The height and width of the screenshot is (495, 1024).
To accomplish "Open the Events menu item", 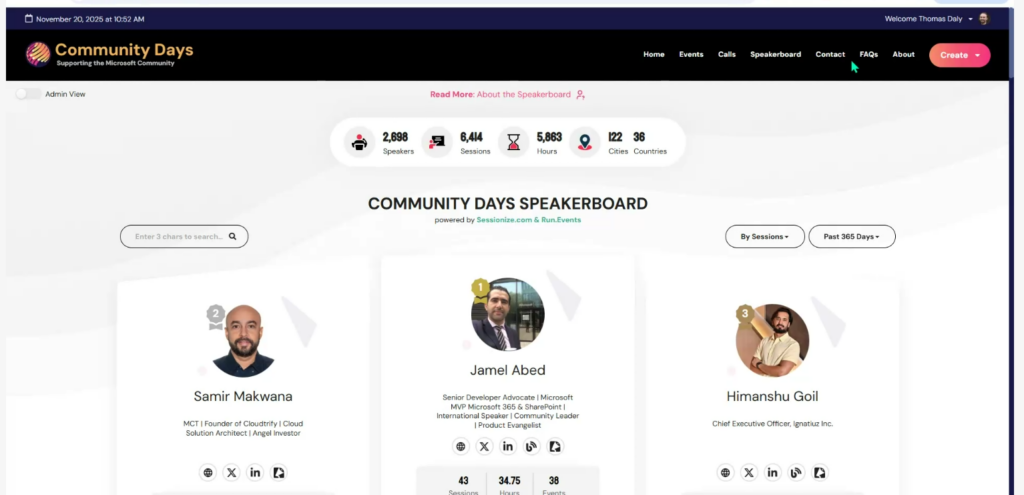I will (691, 55).
